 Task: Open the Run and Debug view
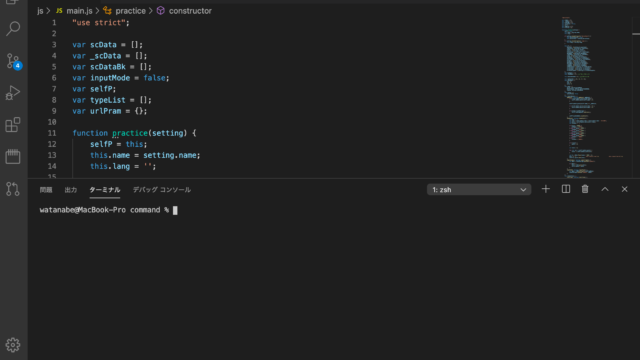[13, 93]
